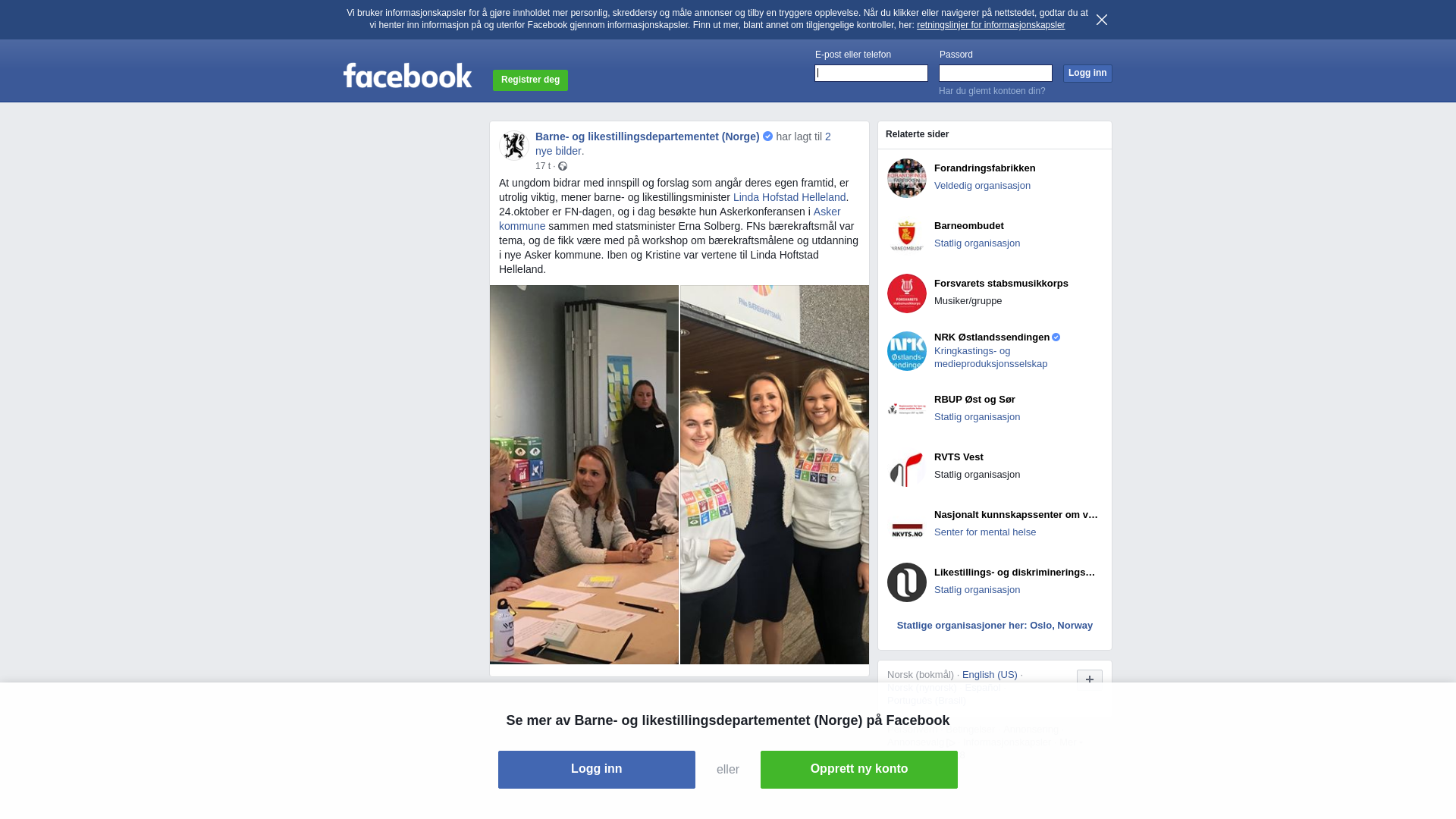Open the Forsvarets stabsmusikkorps red logo
Image resolution: width=1456 pixels, height=819 pixels.
pyautogui.click(x=907, y=293)
